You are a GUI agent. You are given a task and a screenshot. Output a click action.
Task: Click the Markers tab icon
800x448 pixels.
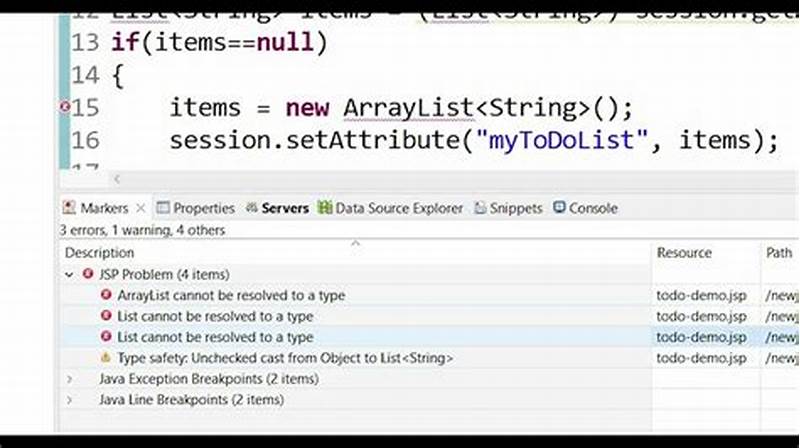click(x=69, y=208)
